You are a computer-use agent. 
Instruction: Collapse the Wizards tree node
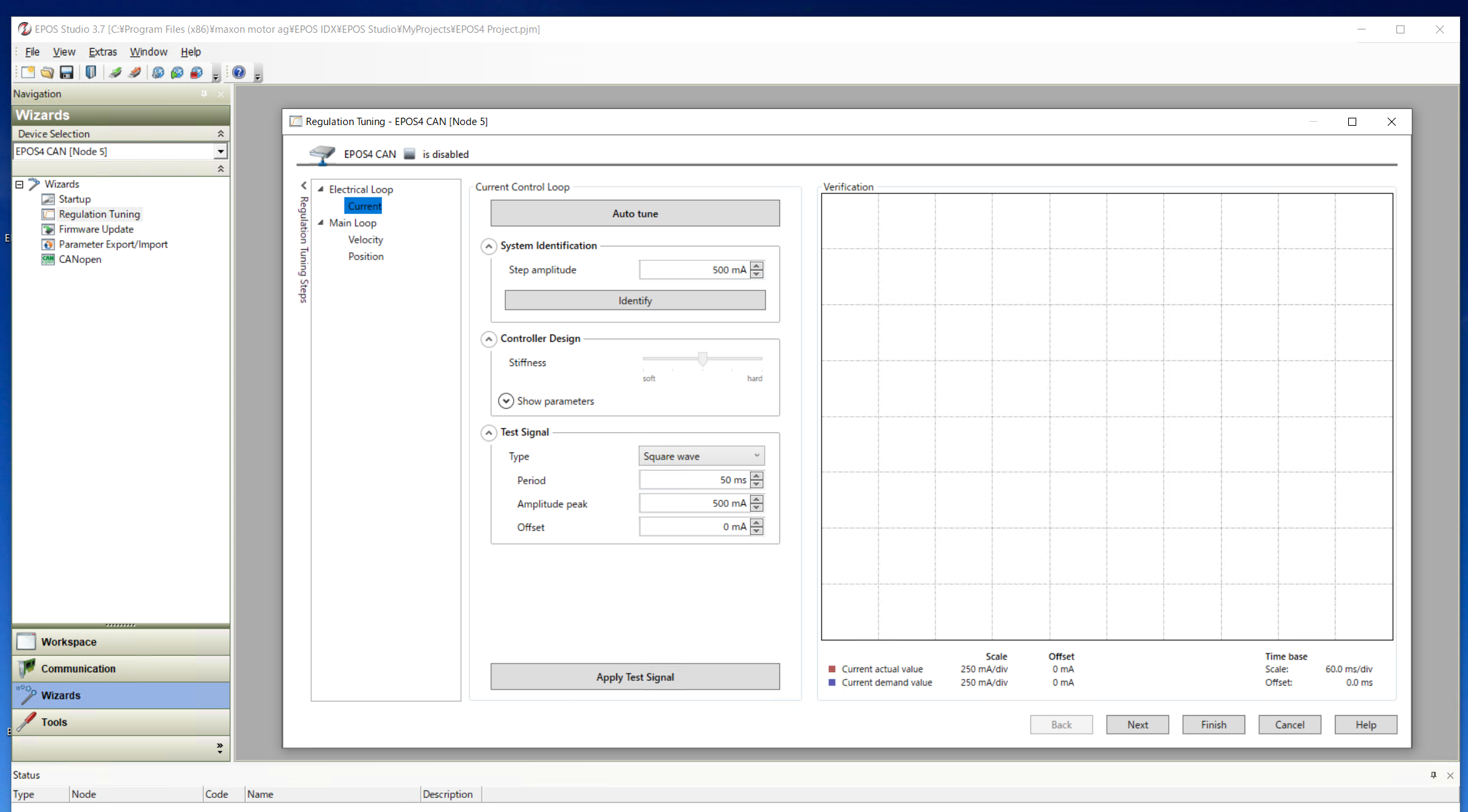click(19, 184)
